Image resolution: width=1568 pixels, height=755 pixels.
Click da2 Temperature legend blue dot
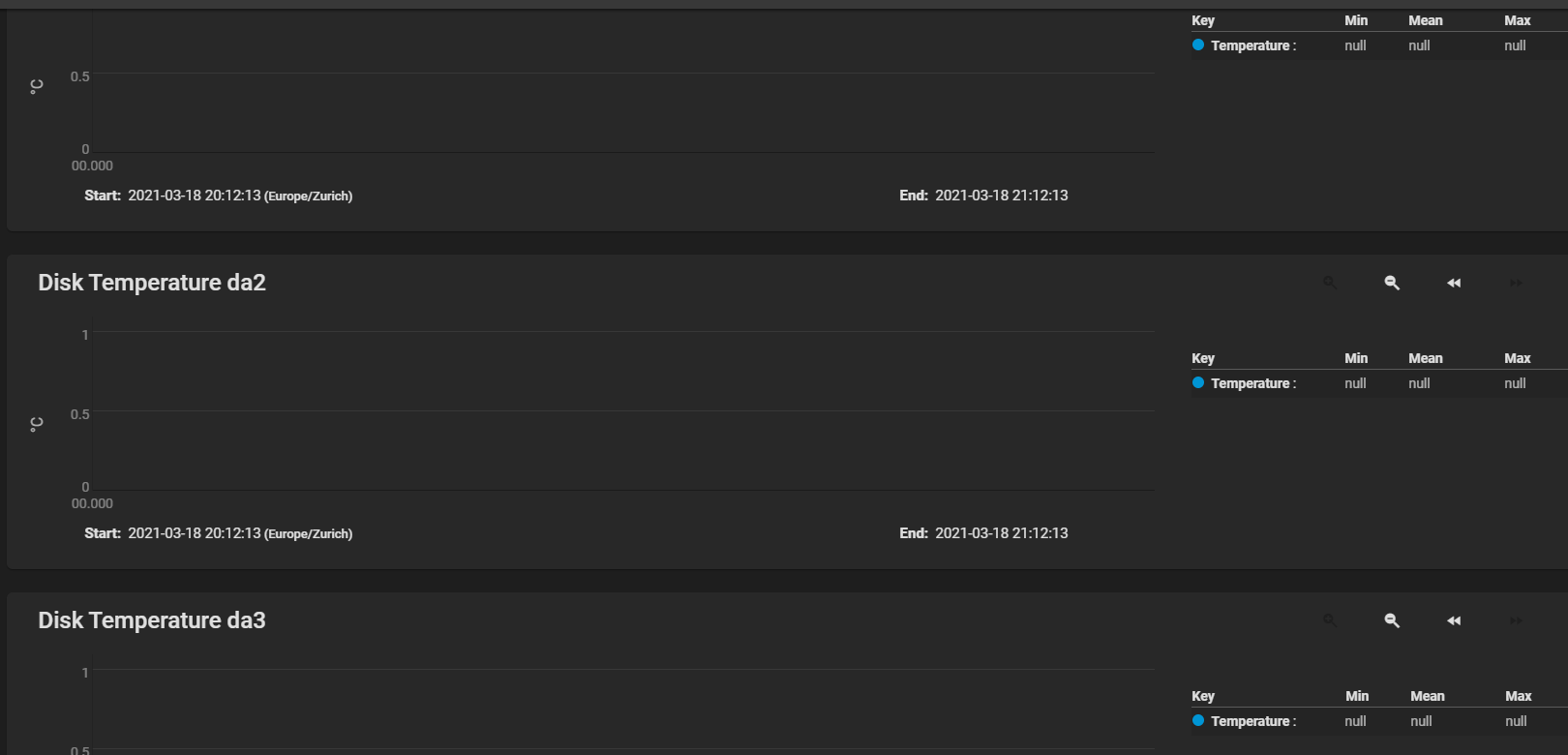1198,383
